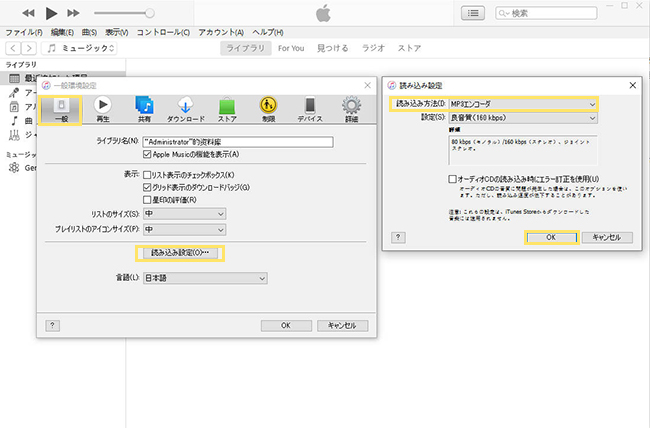Open the 表示(V) menu

[x=116, y=32]
